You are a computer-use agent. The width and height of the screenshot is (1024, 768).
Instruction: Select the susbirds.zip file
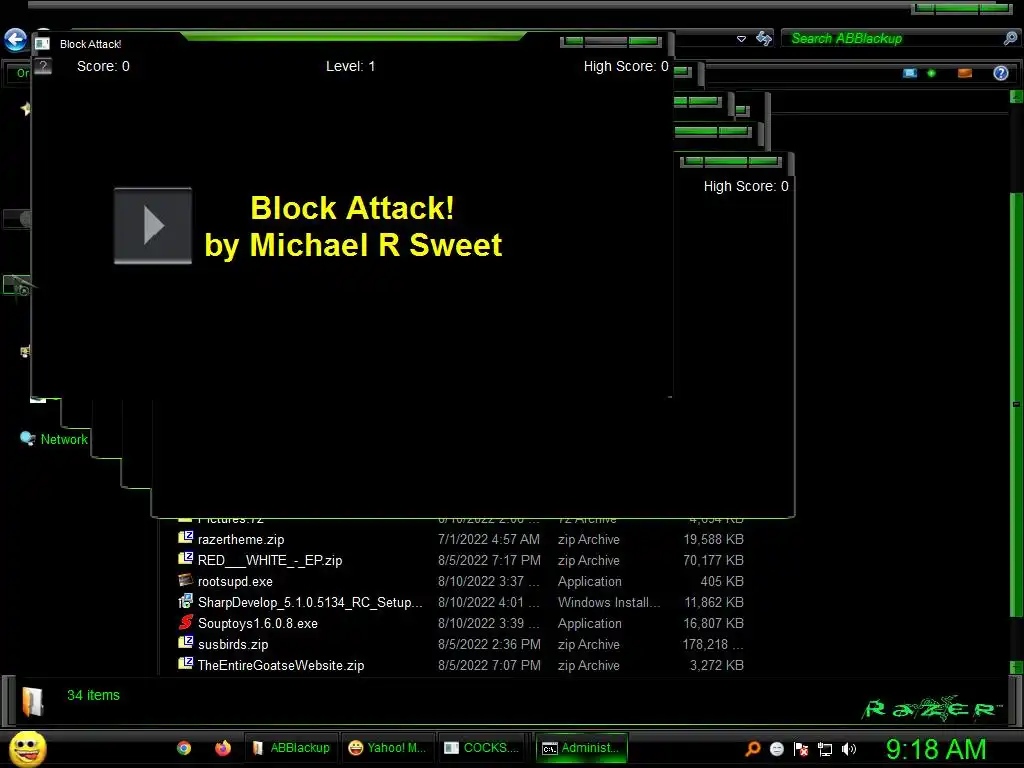pos(232,644)
